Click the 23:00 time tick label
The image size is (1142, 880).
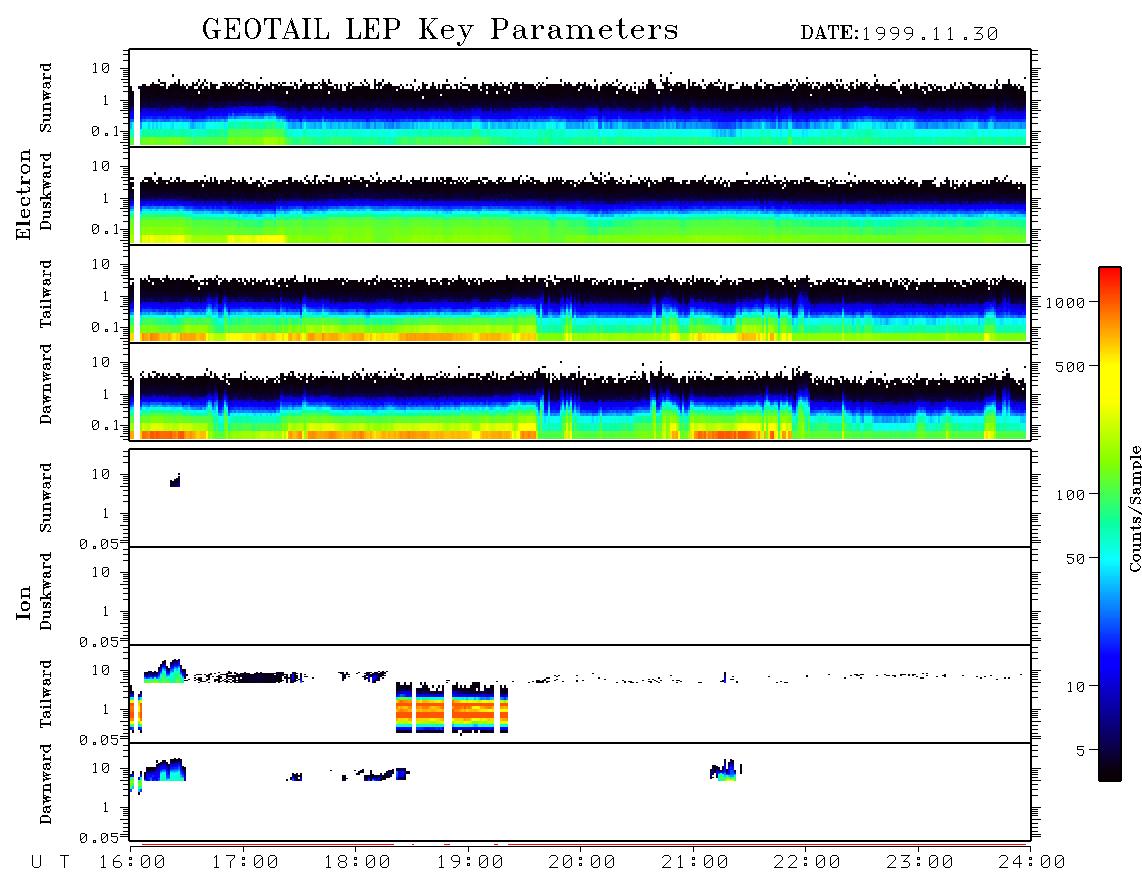coord(920,863)
